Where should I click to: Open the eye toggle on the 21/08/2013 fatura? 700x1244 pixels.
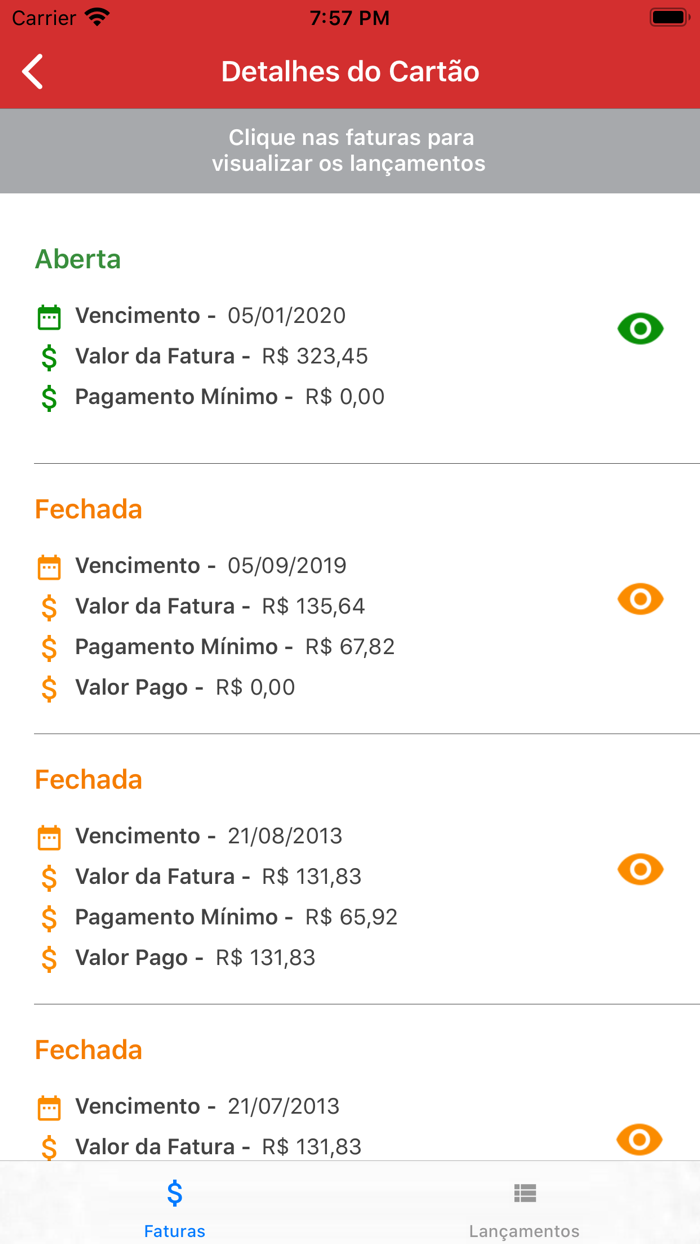coord(640,868)
